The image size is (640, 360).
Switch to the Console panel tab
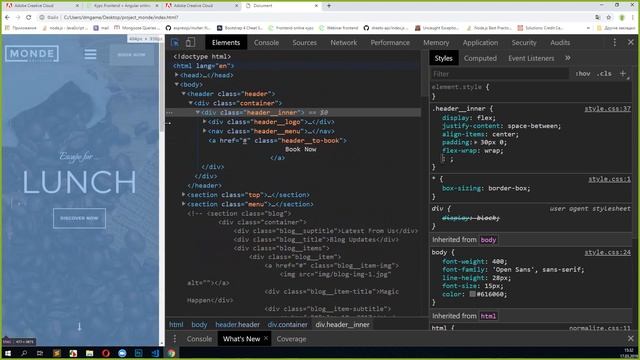(x=266, y=42)
